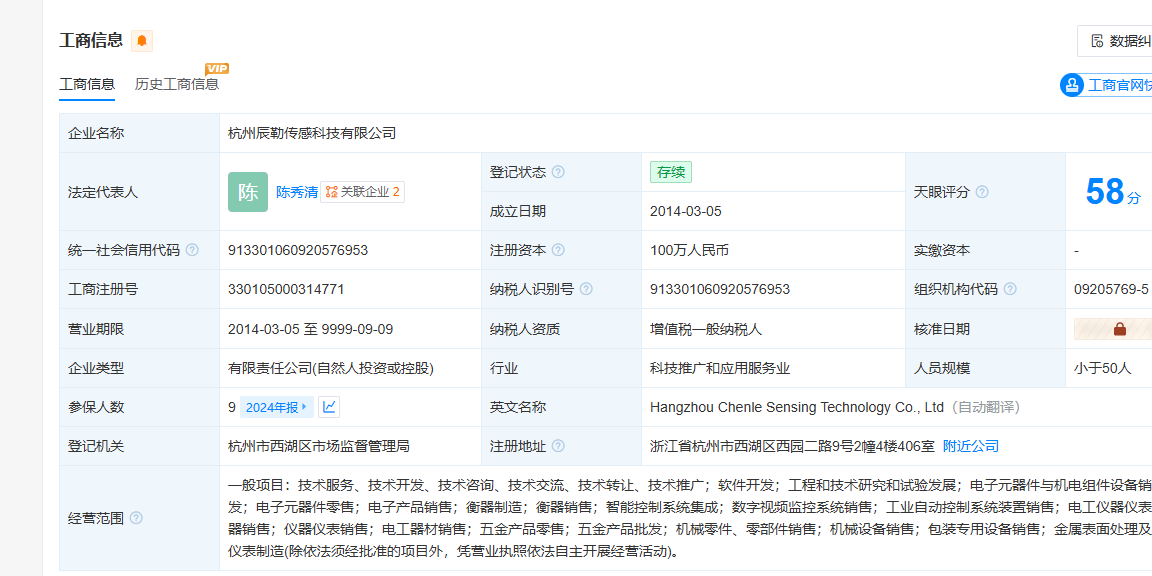Click organization code 09205769-5

coord(1111,289)
